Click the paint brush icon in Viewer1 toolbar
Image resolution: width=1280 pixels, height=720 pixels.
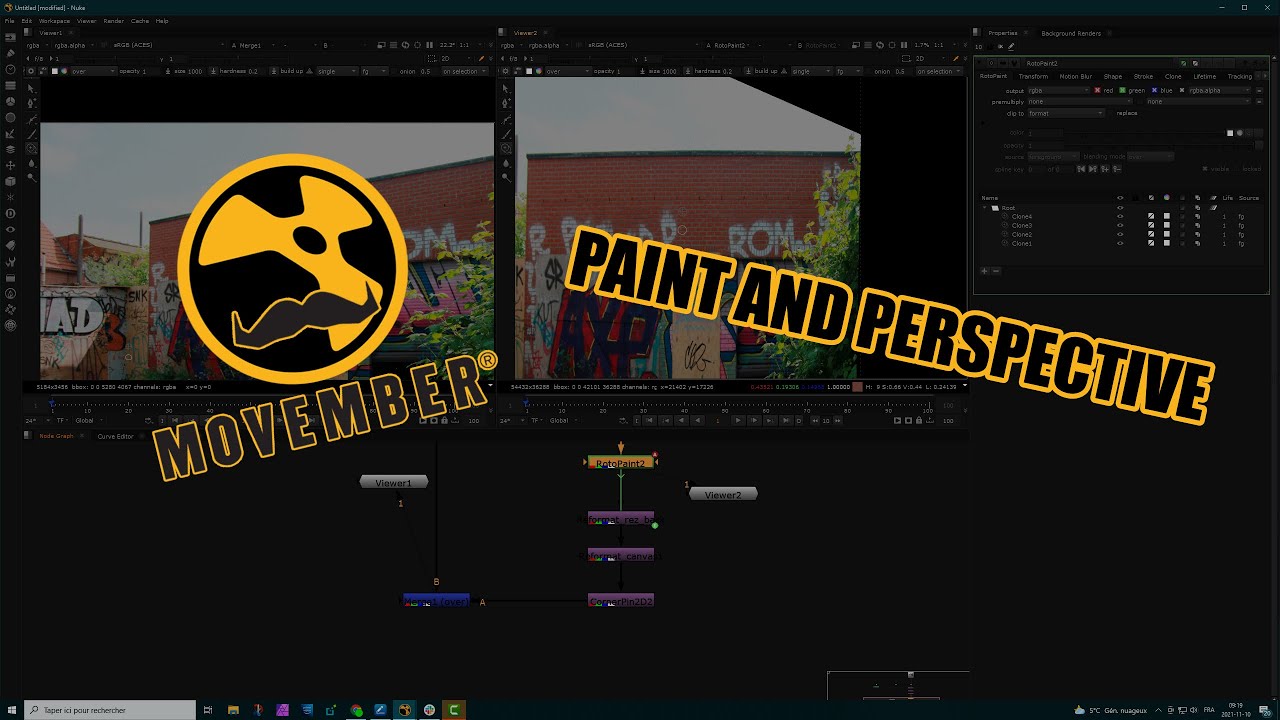point(481,58)
